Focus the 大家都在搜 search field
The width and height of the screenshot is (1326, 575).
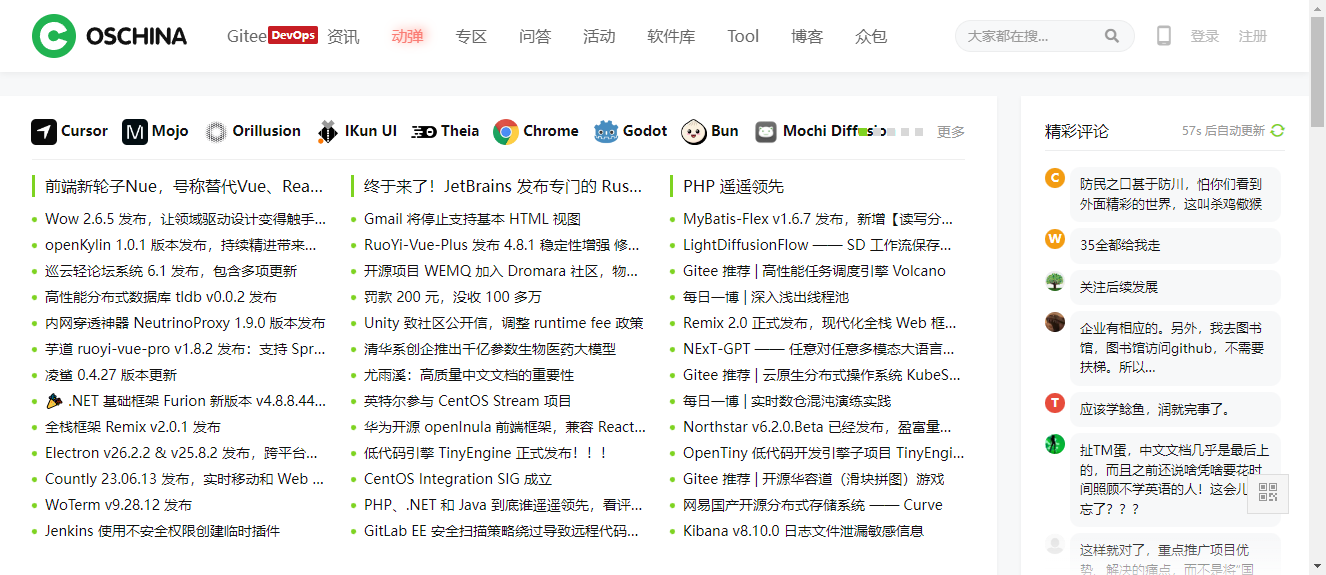(x=1032, y=36)
